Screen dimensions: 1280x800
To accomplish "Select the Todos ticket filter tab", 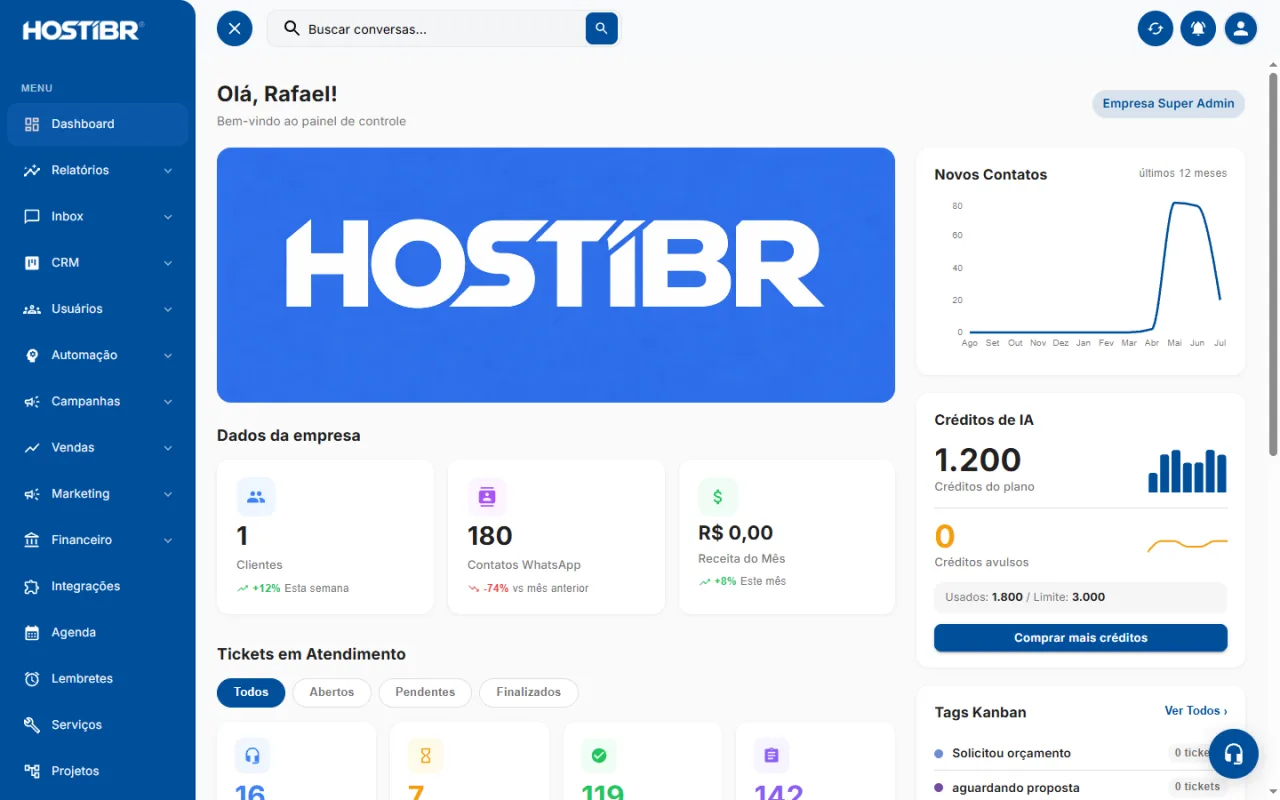I will coord(251,692).
